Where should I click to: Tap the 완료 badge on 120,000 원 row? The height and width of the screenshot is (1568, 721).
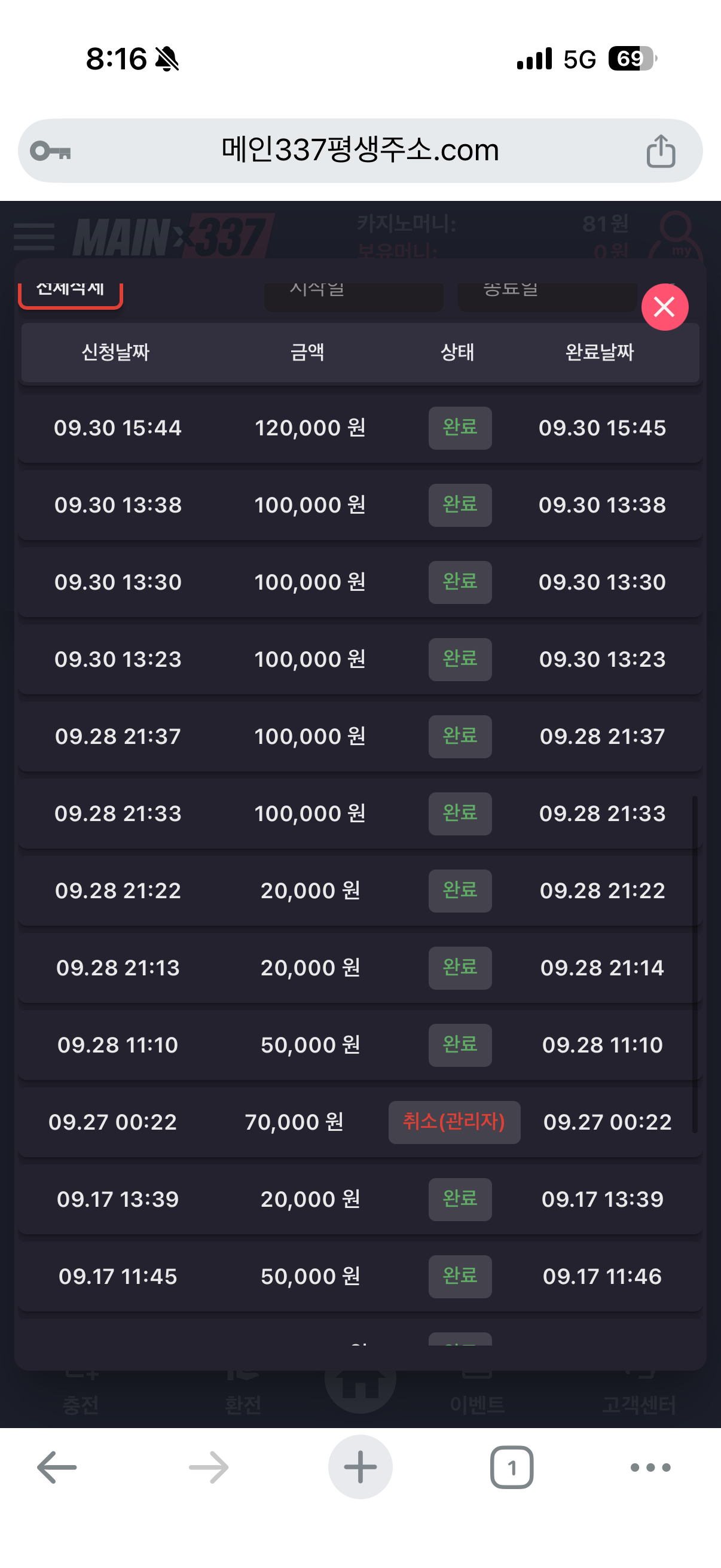pyautogui.click(x=460, y=428)
